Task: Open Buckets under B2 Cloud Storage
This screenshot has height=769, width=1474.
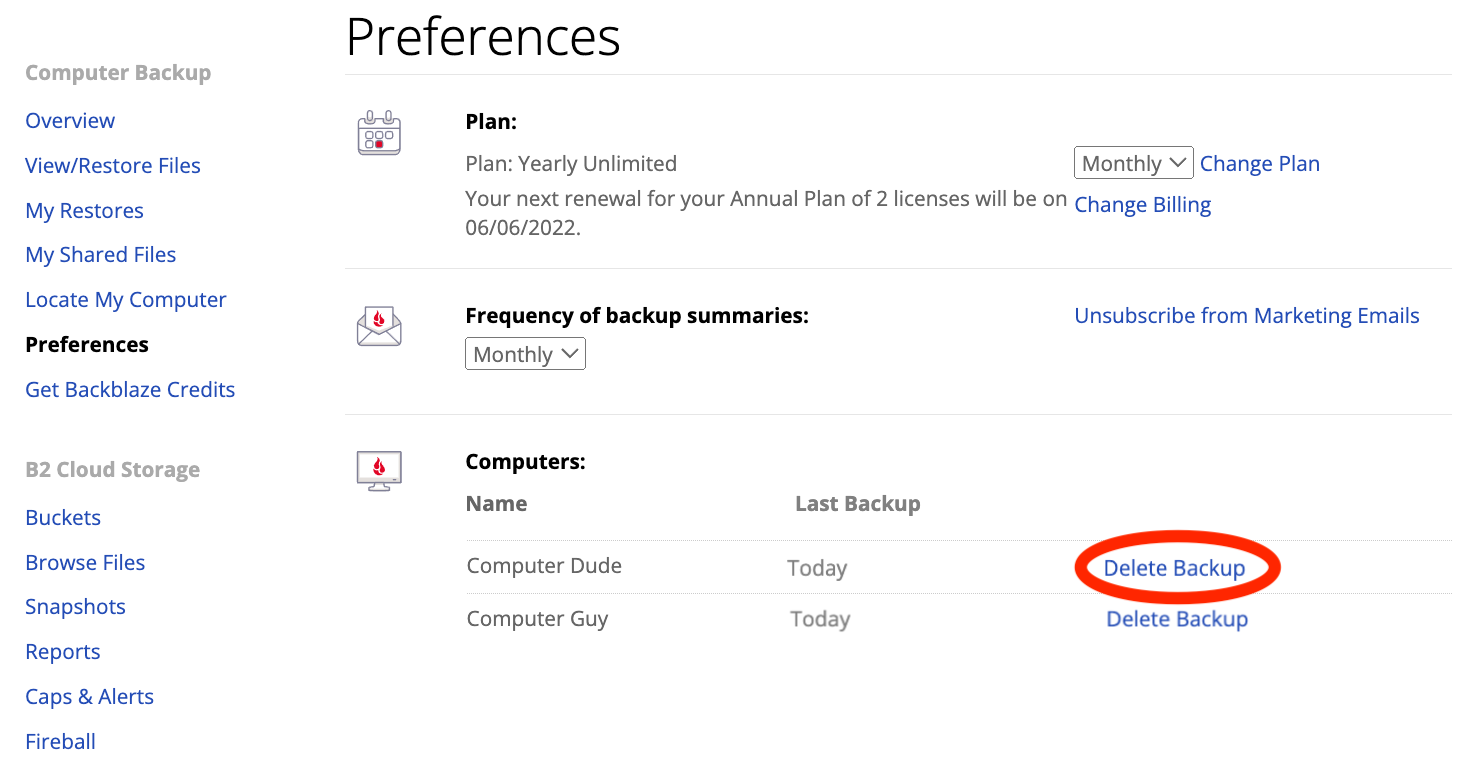Action: tap(63, 518)
